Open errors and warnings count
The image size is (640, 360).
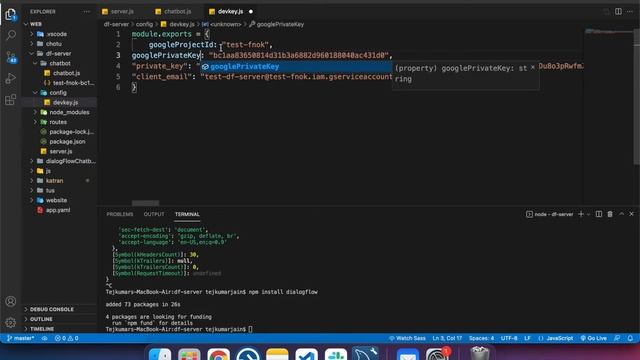coord(67,338)
